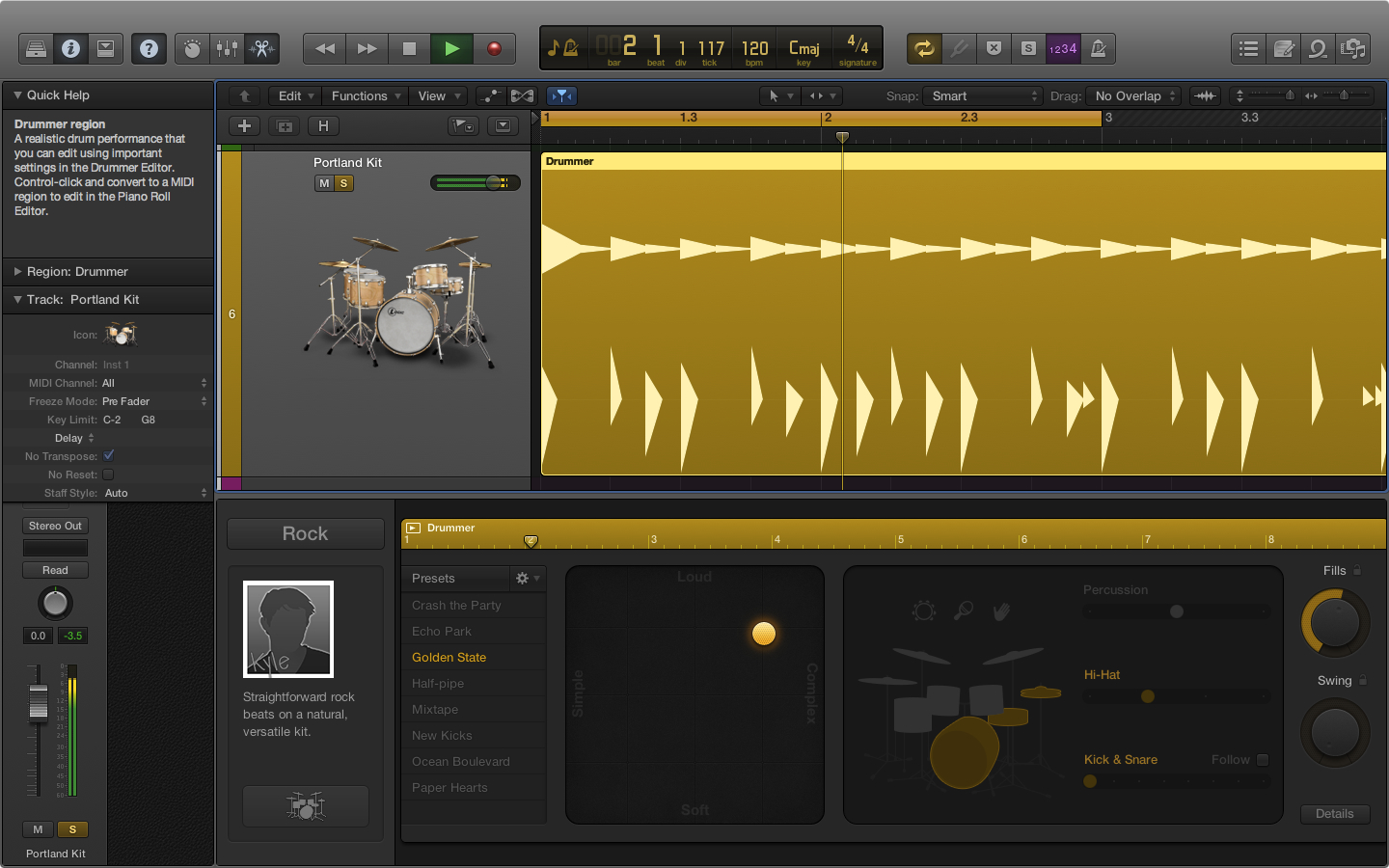The width and height of the screenshot is (1389, 868).
Task: Click the Stereo Out output button
Action: point(55,526)
